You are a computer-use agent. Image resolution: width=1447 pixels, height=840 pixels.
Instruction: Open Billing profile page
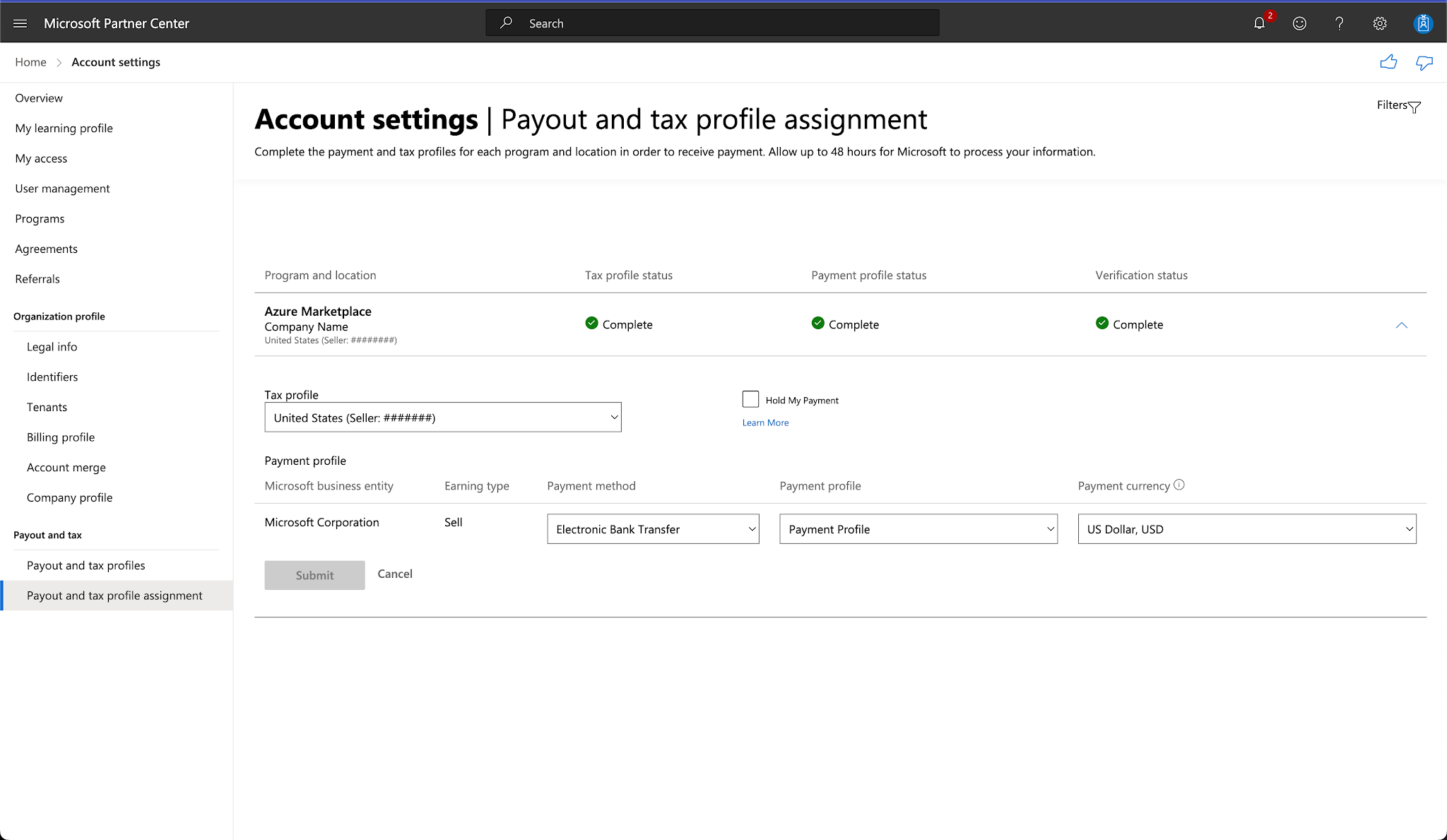click(61, 437)
